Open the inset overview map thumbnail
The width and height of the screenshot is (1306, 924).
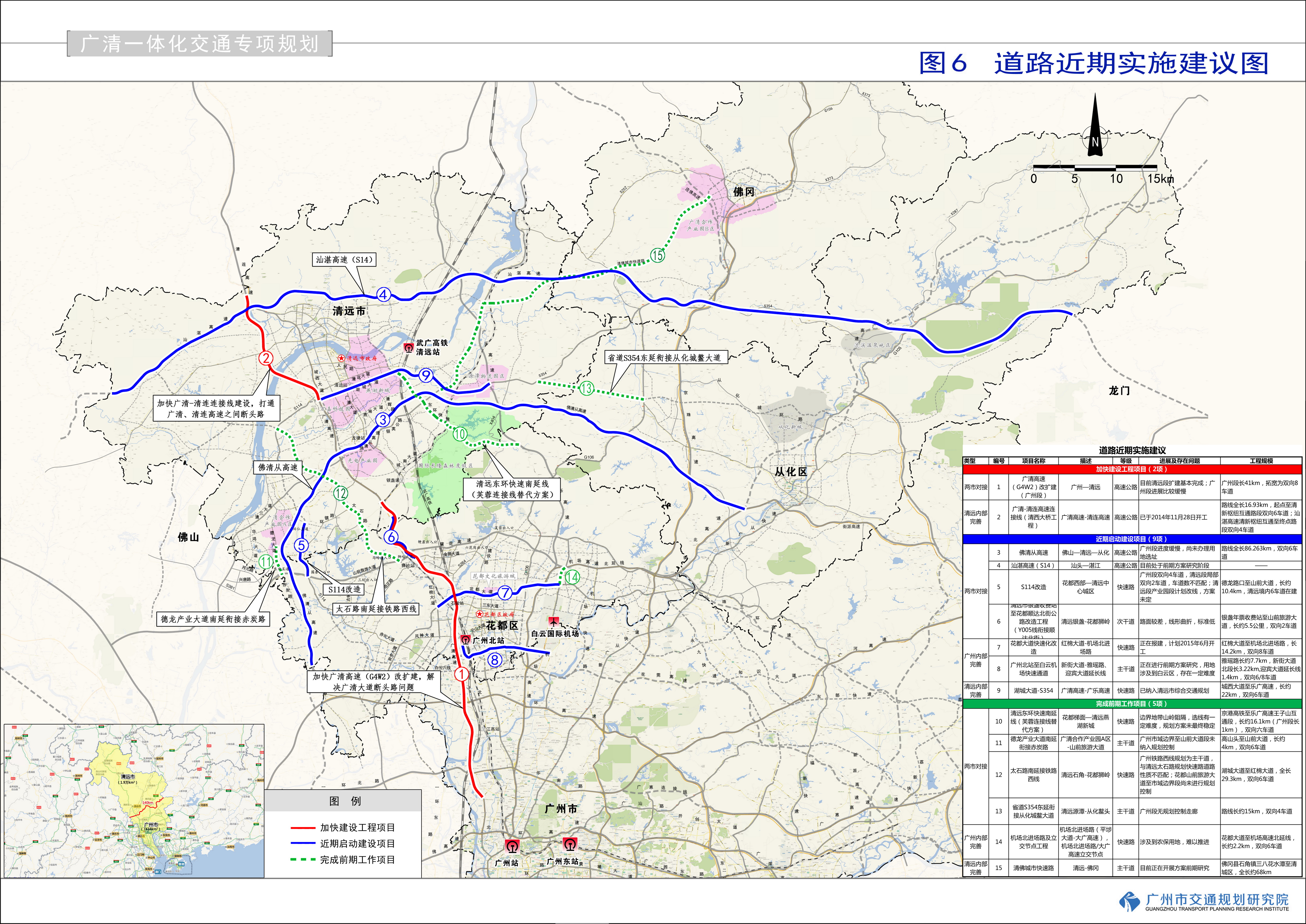coord(134,800)
